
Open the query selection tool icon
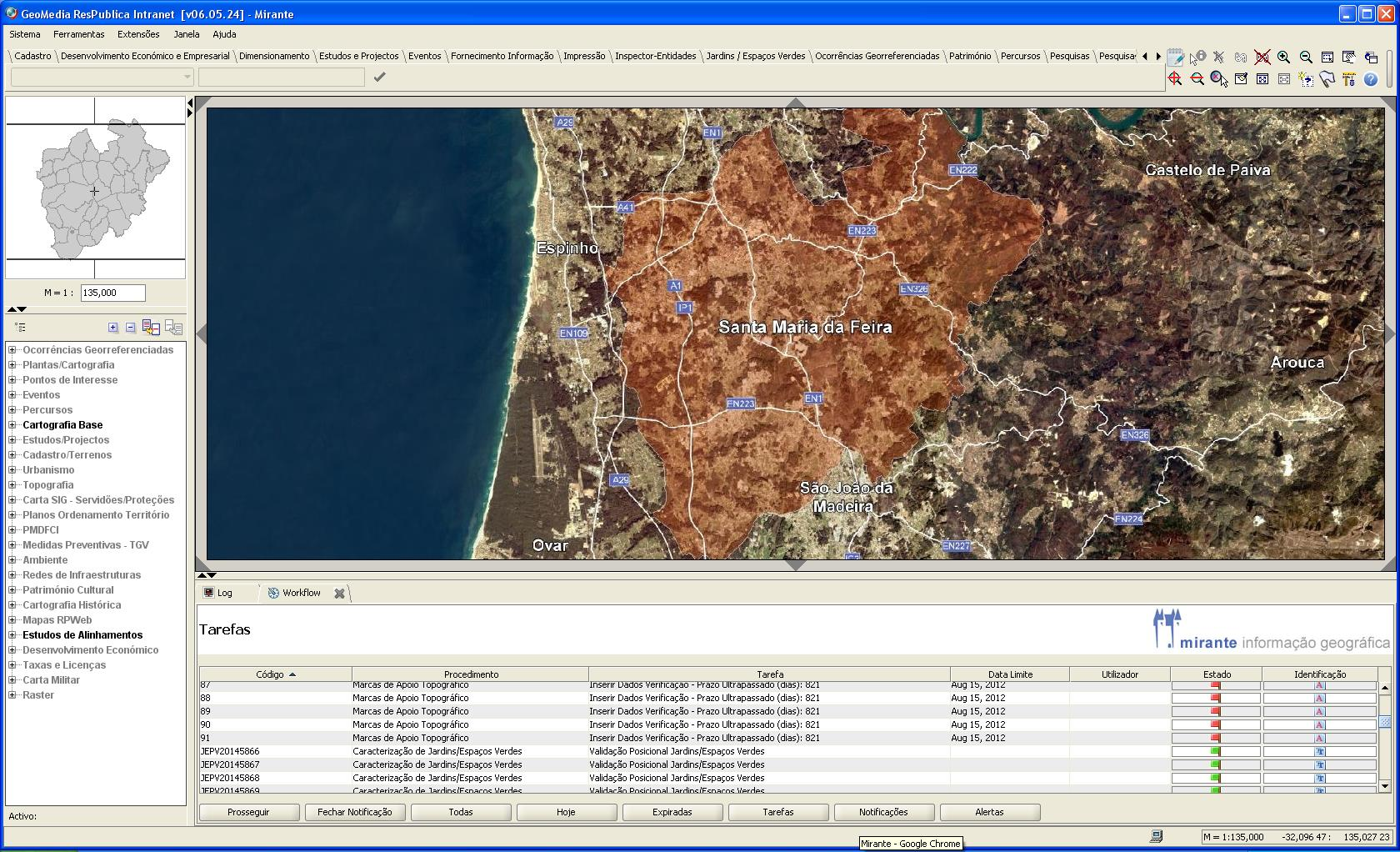tap(1306, 79)
